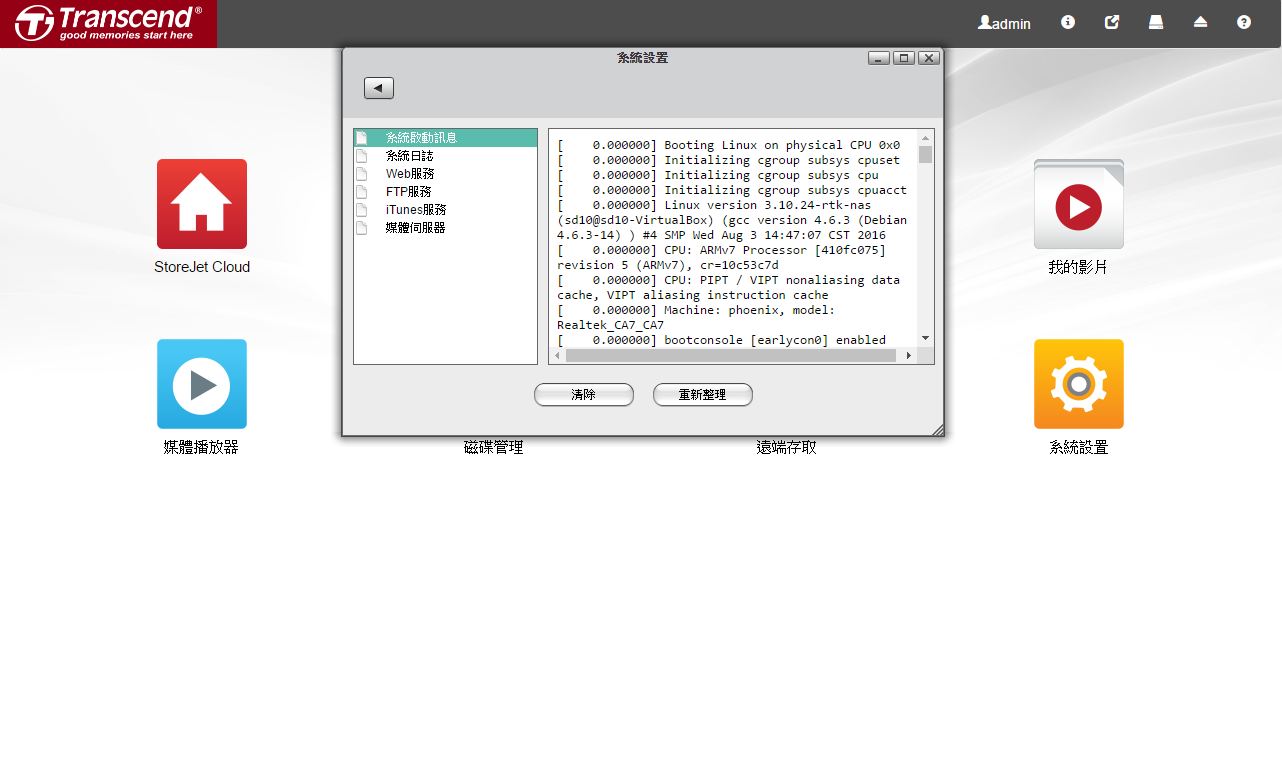Open the 我的影片 video folder icon

click(1079, 204)
